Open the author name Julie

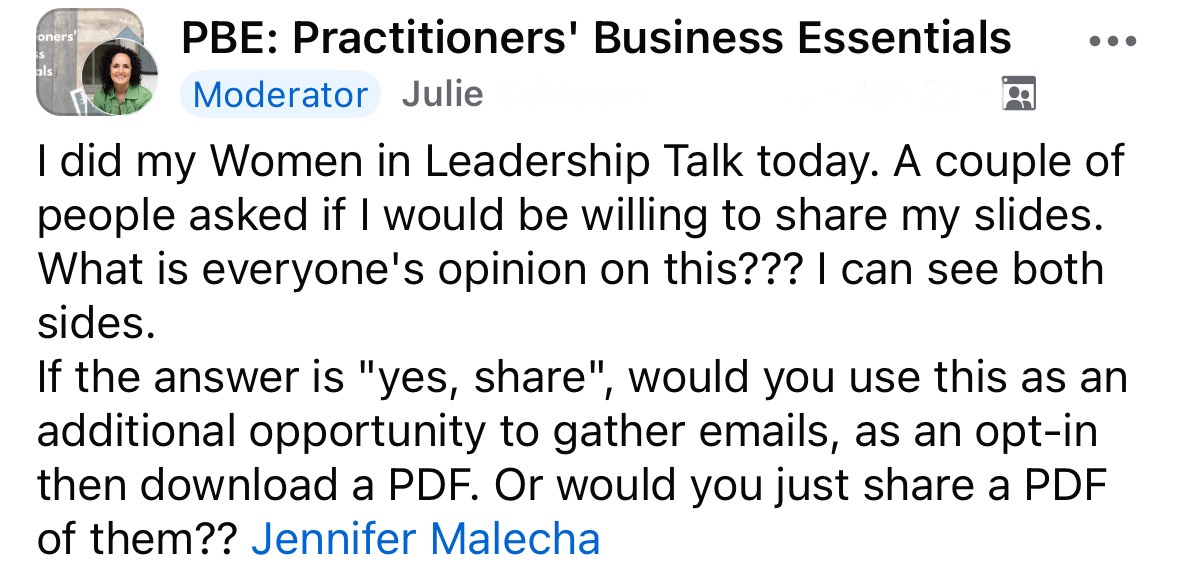click(442, 95)
